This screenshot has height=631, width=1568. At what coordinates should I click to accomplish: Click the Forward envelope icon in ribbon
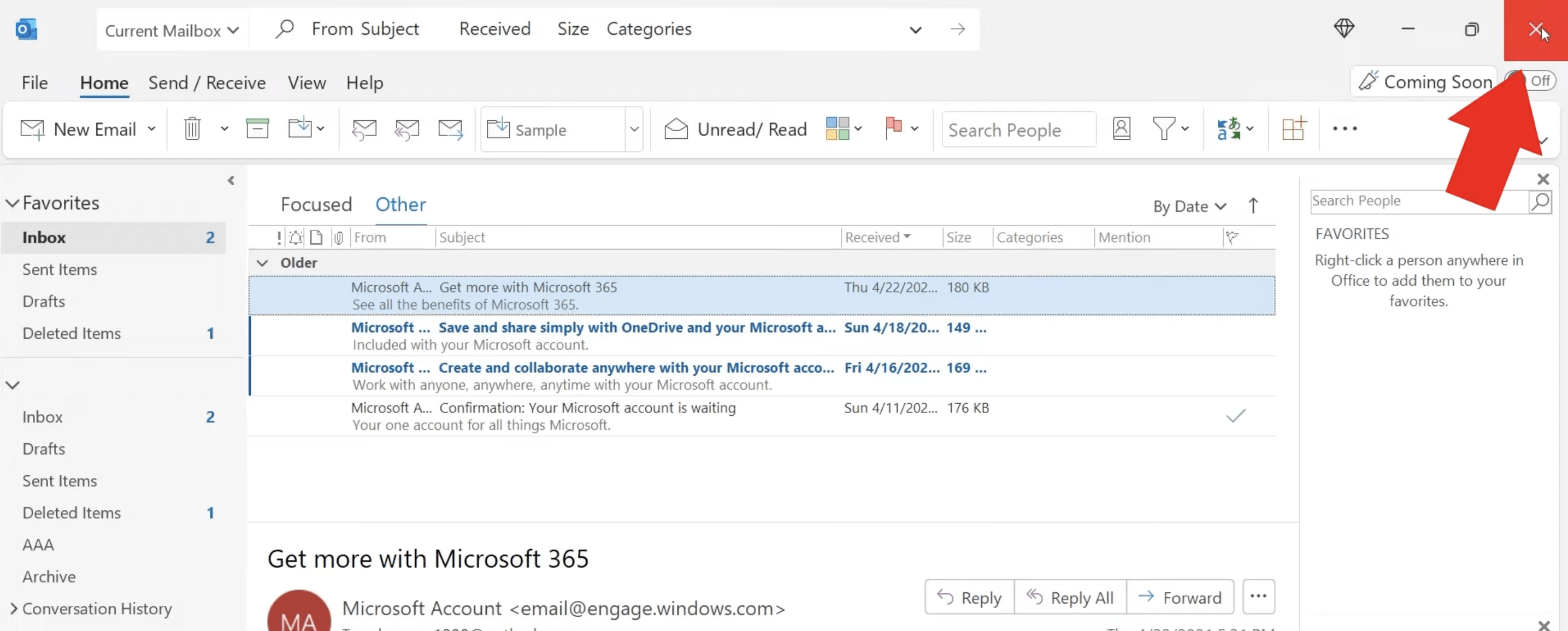[450, 129]
